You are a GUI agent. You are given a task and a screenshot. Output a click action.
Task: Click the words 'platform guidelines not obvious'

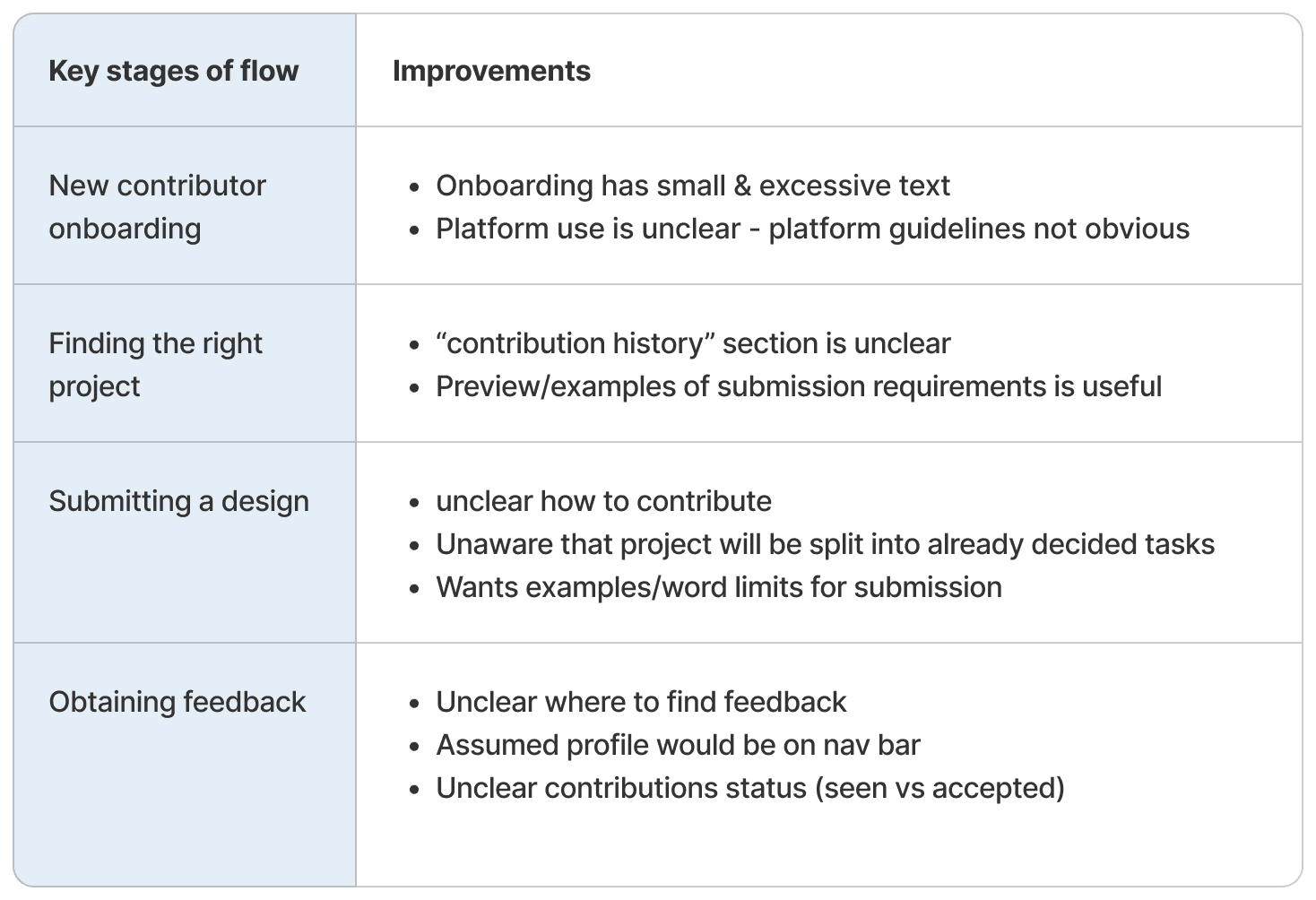(x=979, y=229)
